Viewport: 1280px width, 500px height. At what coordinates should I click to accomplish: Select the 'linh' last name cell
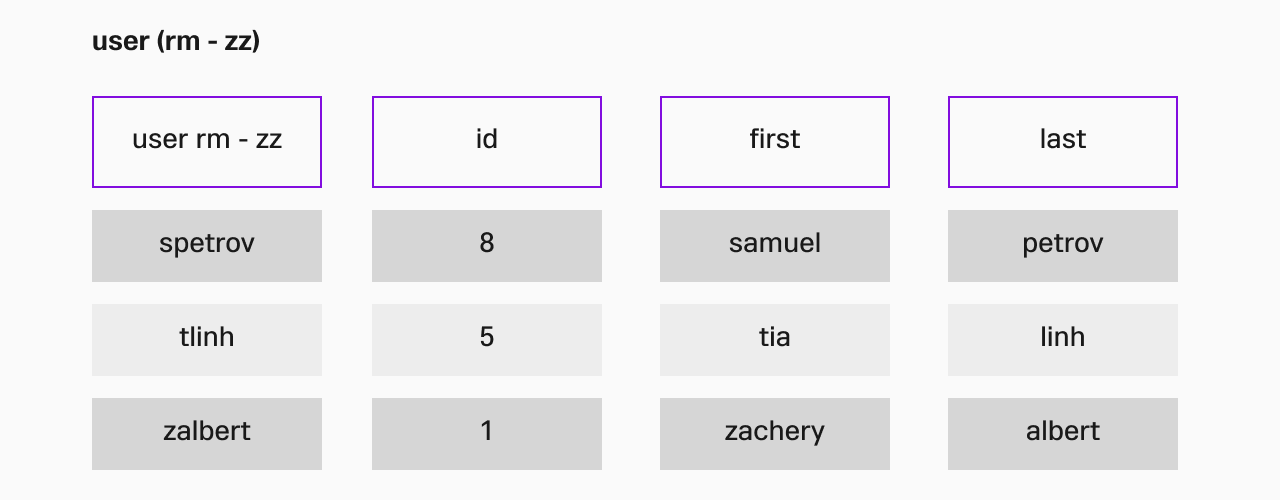(x=1063, y=340)
